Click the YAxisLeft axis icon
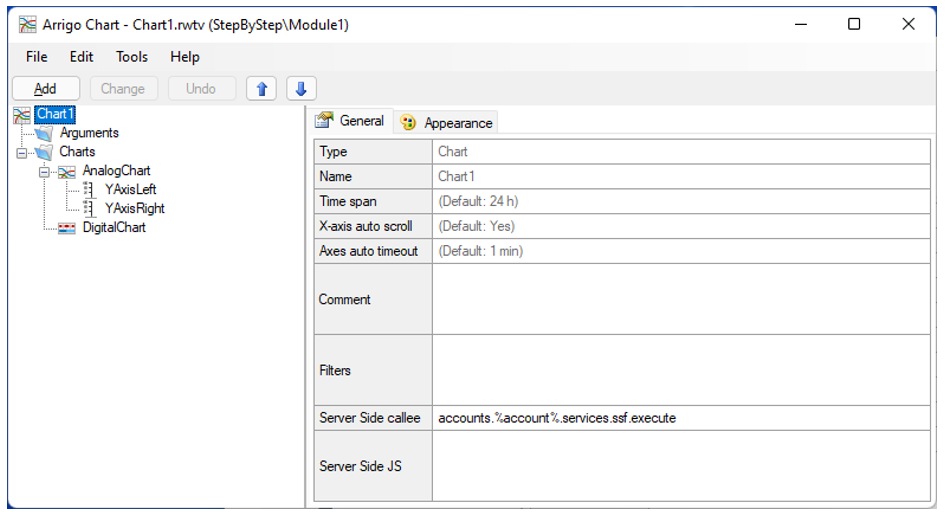The height and width of the screenshot is (515, 946). coord(89,190)
